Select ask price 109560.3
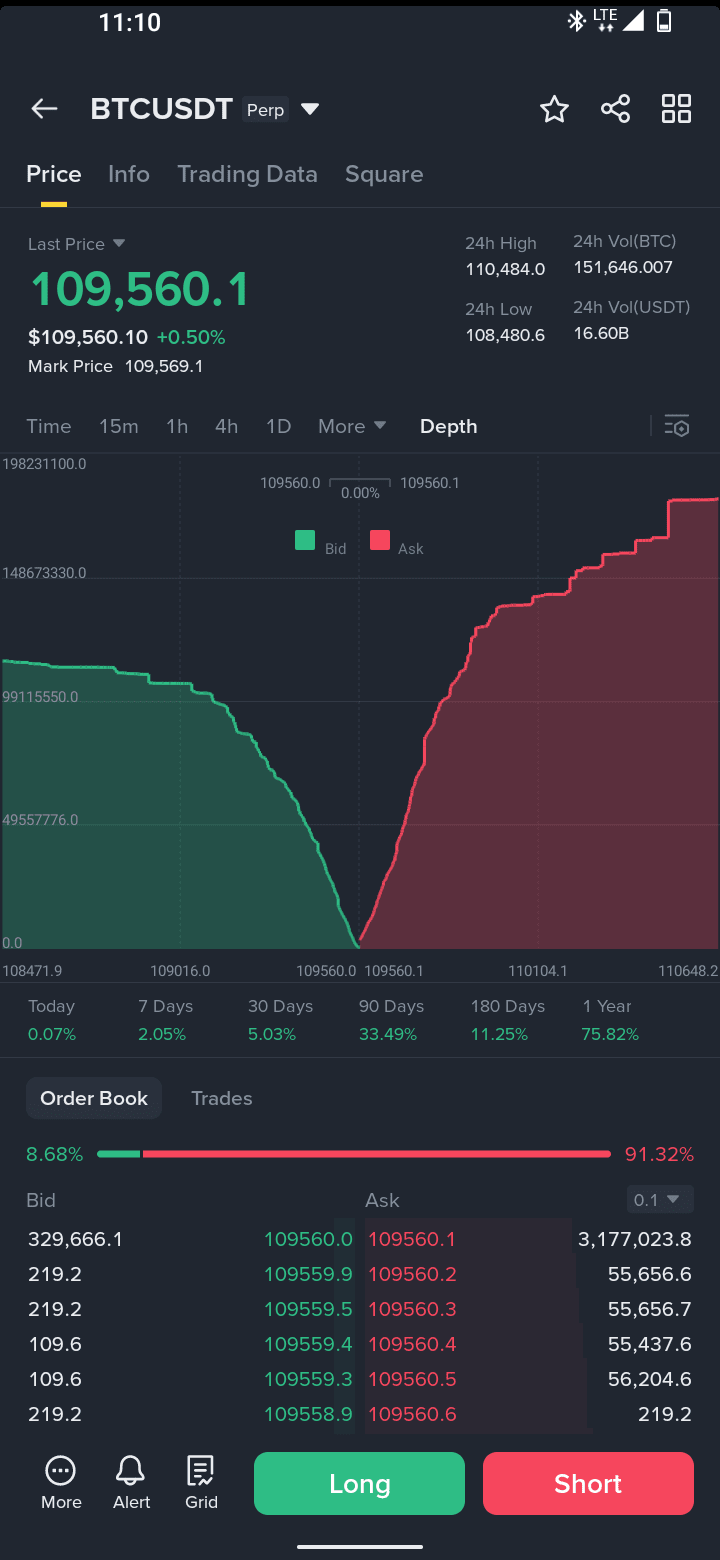The image size is (720, 1560). 412,1309
